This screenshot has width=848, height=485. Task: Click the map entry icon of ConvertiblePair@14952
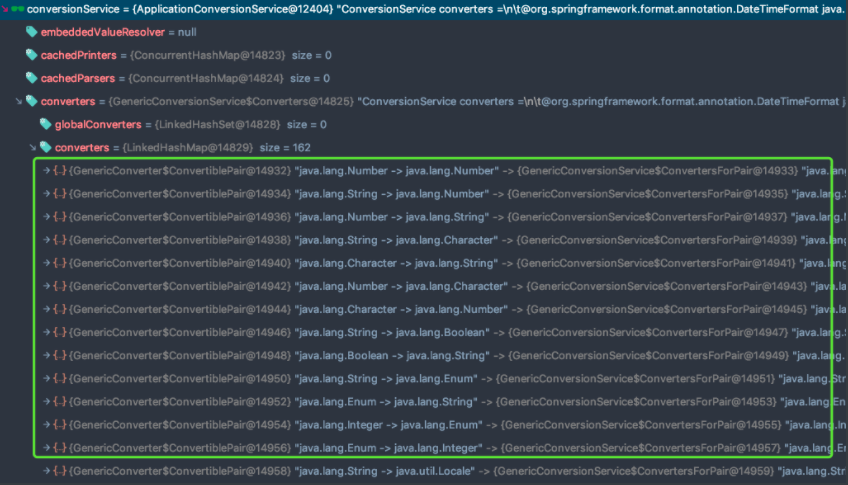[59, 402]
